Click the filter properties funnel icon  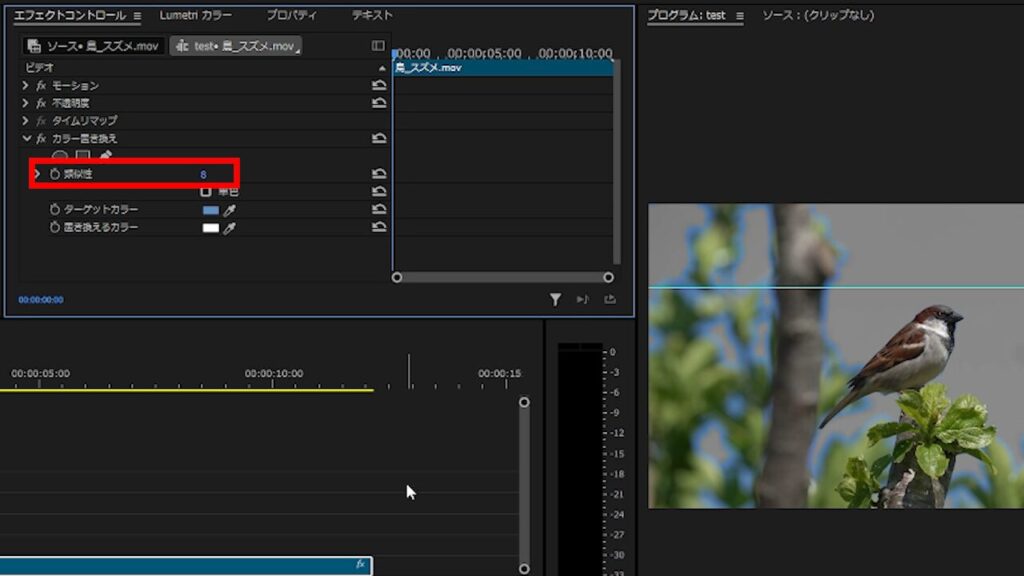coord(555,299)
